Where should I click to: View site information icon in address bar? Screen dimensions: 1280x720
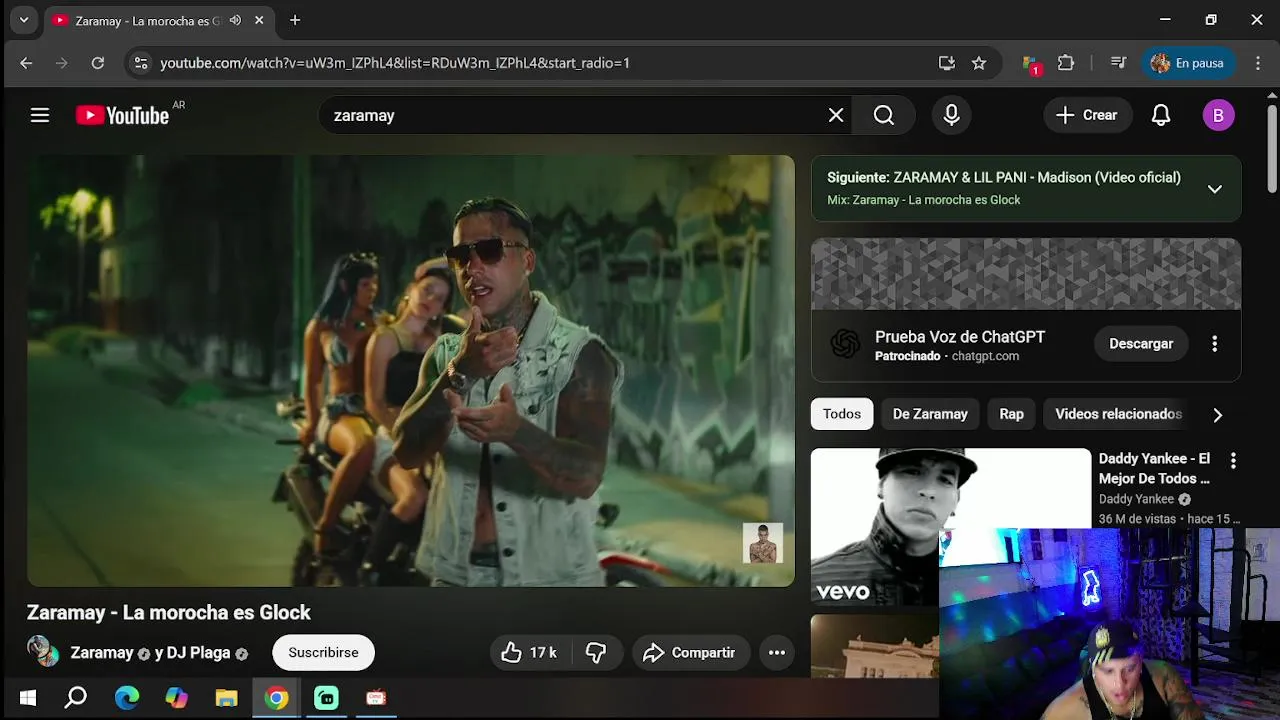141,63
